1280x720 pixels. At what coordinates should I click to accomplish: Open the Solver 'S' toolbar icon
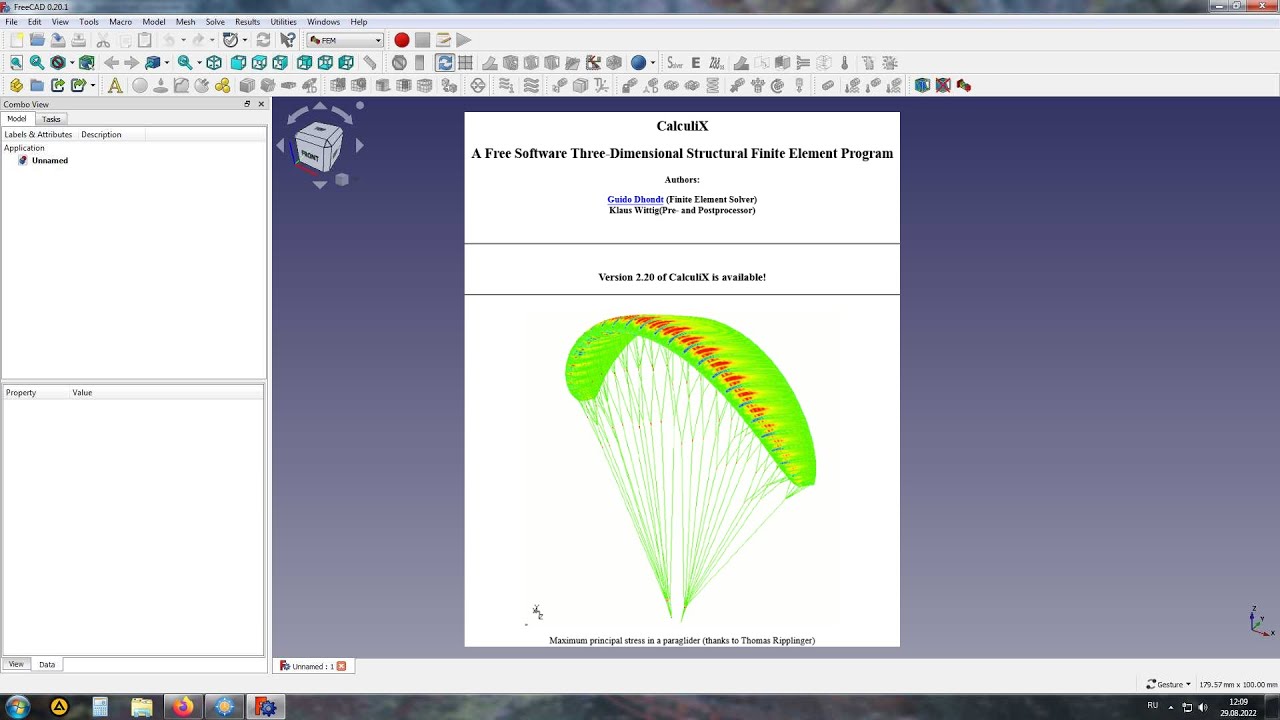tap(675, 62)
